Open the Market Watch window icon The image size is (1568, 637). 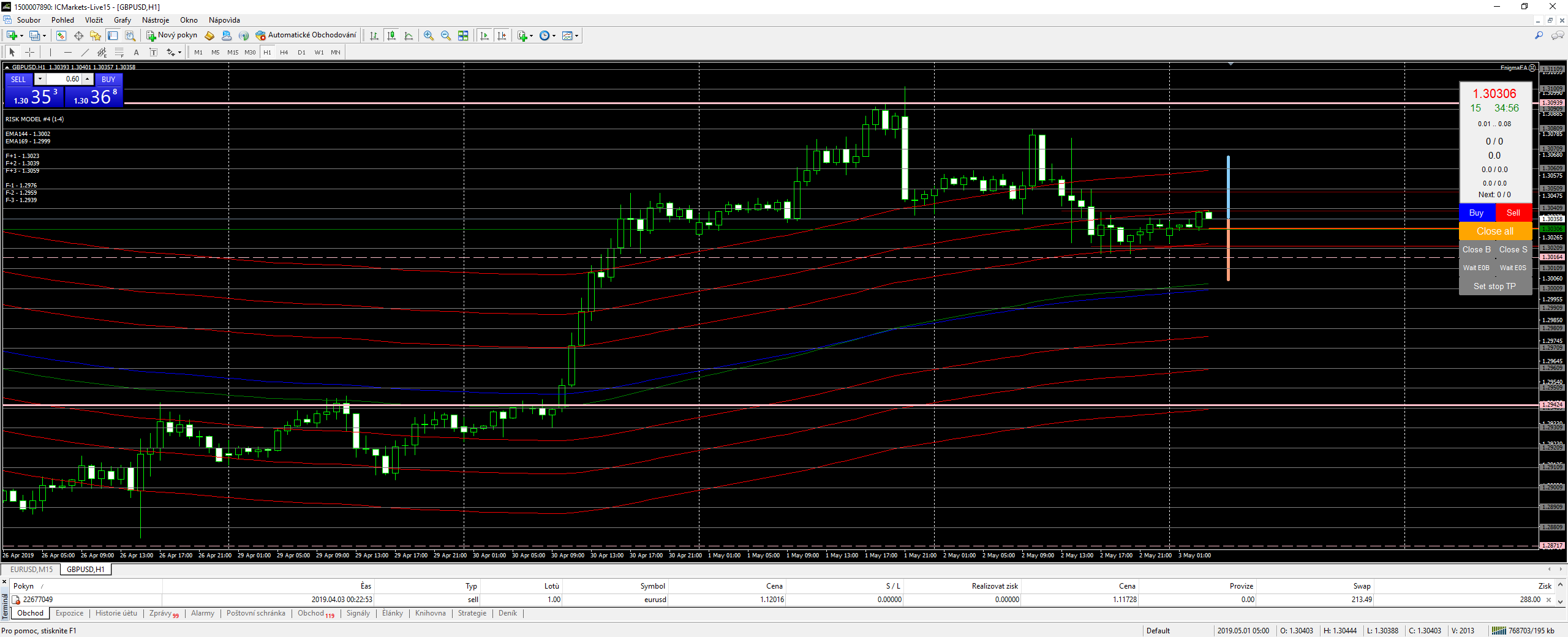61,36
